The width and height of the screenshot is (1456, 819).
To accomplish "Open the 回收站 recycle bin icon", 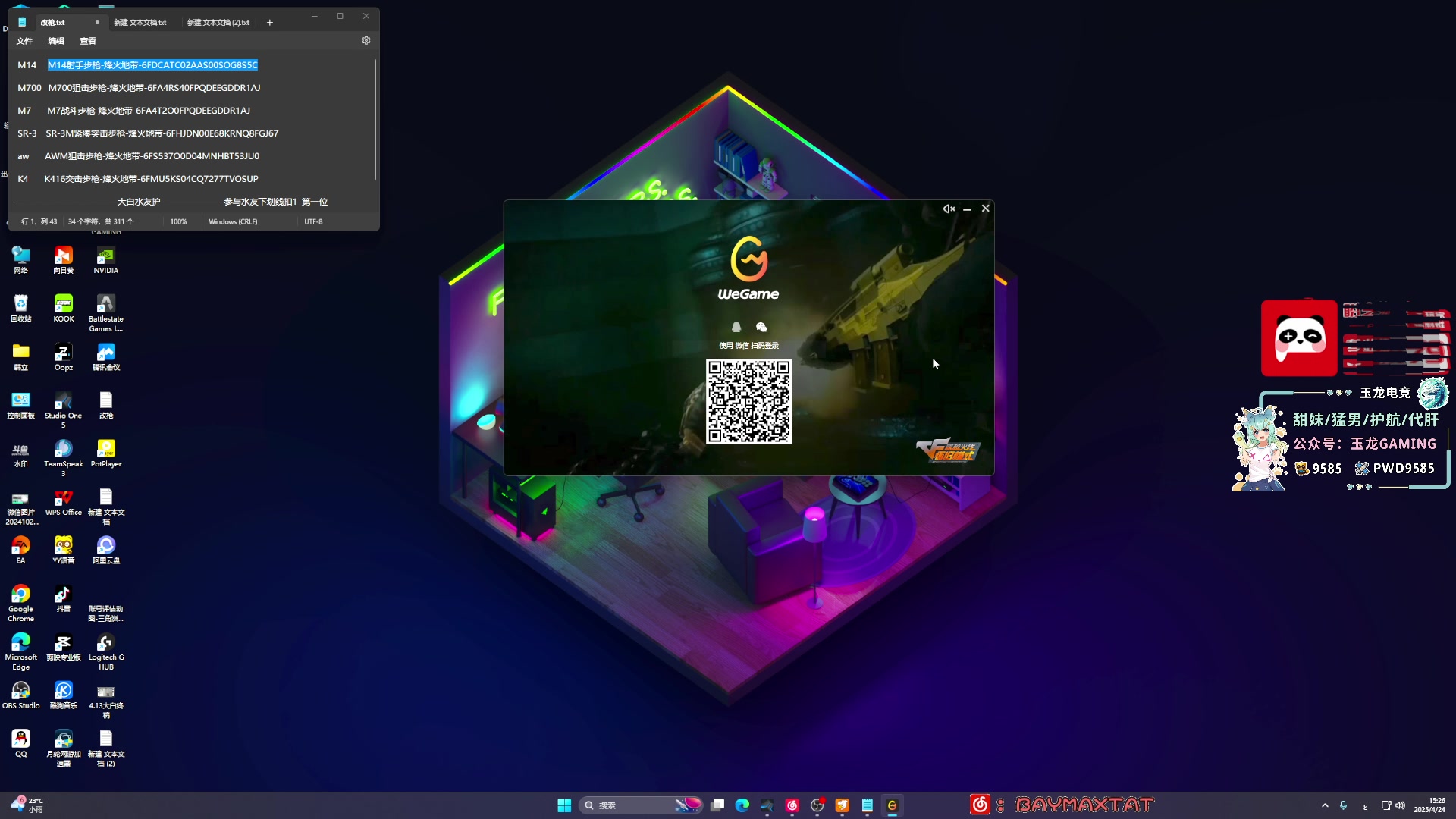I will tap(21, 309).
